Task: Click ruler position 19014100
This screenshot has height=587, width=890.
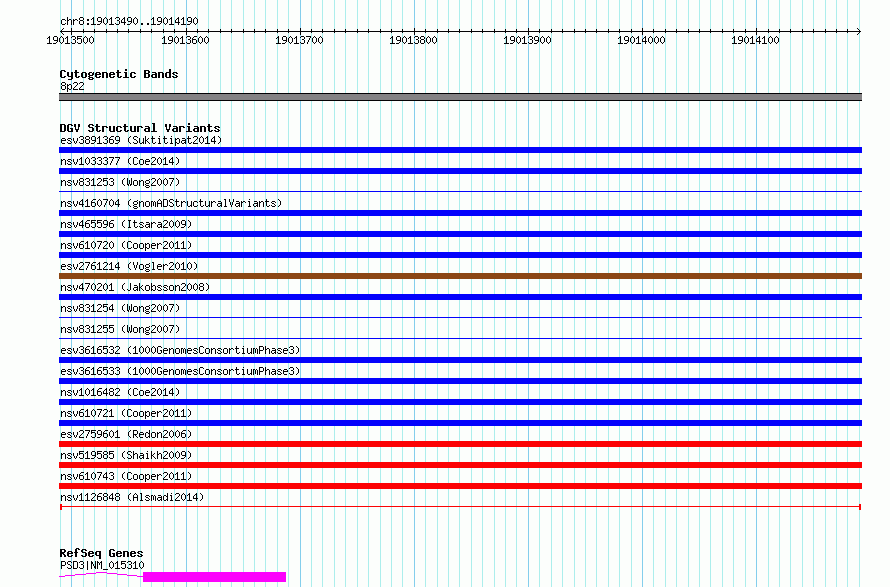Action: [755, 40]
